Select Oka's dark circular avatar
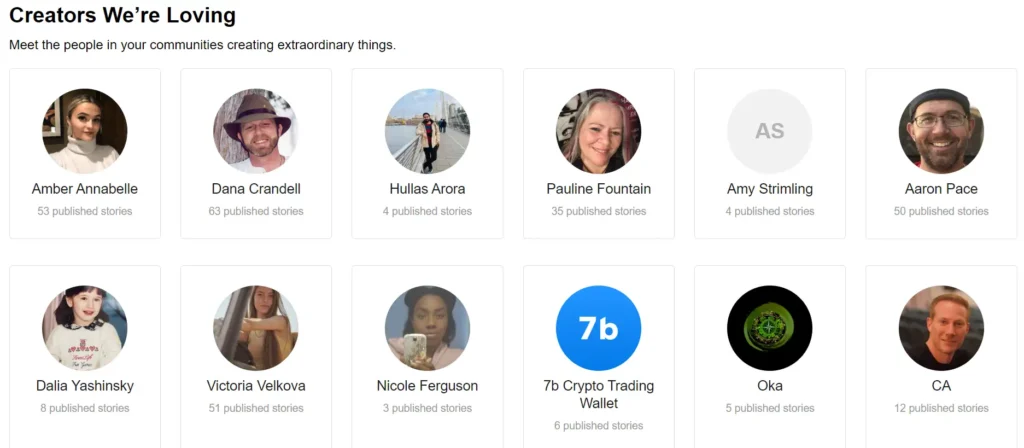 coord(769,328)
